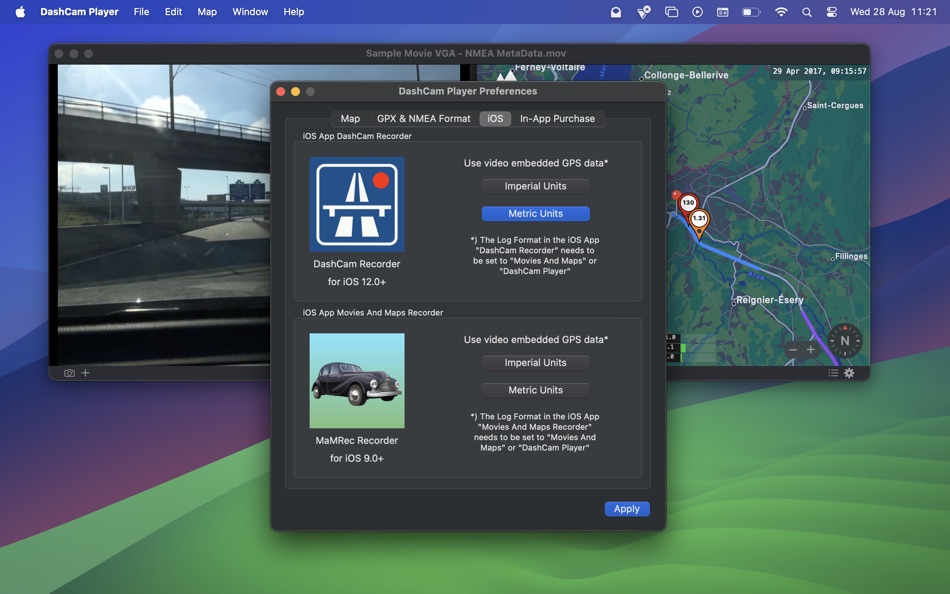This screenshot has width=950, height=594.
Task: Click the battery status icon
Action: pos(751,12)
